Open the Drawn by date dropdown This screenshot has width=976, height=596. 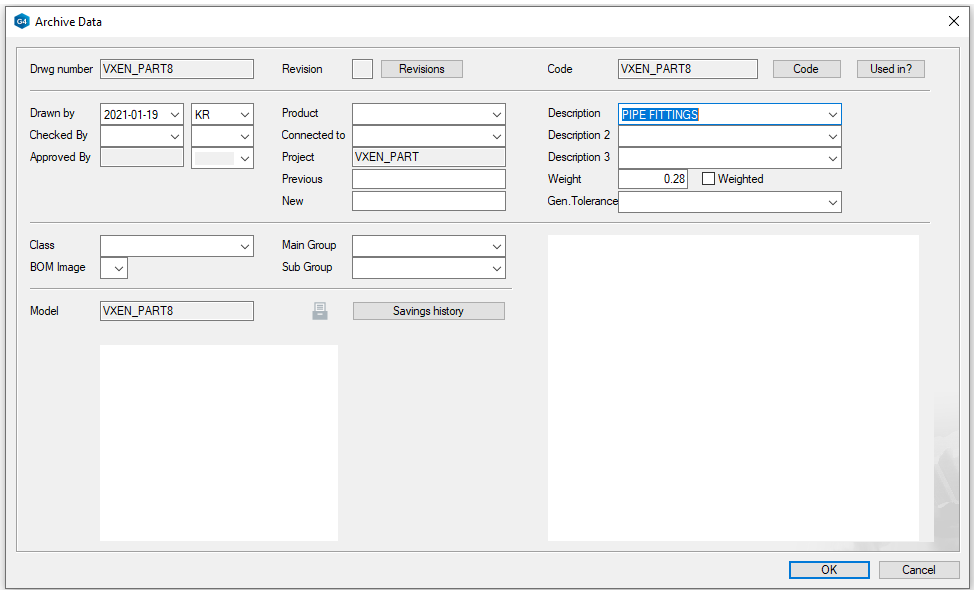175,115
